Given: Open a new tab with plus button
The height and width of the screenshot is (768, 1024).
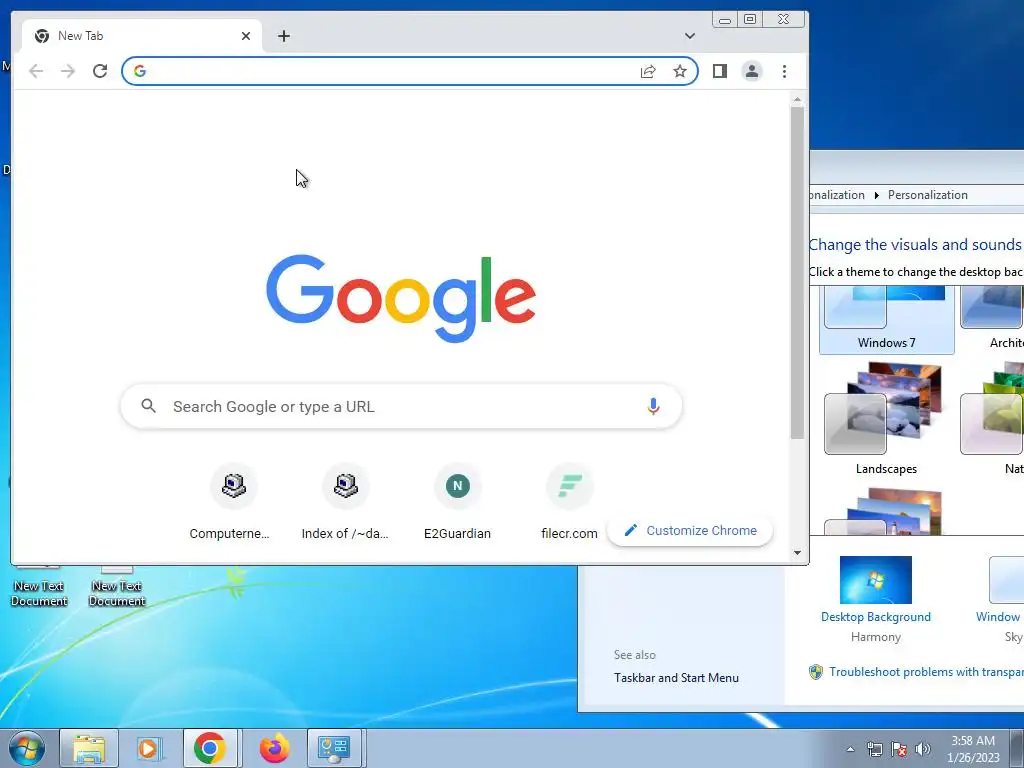Looking at the screenshot, I should [283, 36].
